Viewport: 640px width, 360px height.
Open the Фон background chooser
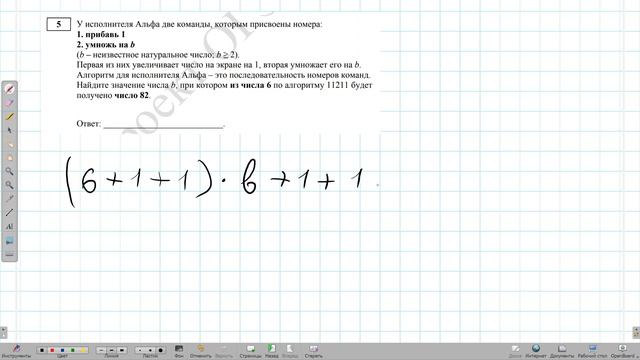pyautogui.click(x=179, y=351)
